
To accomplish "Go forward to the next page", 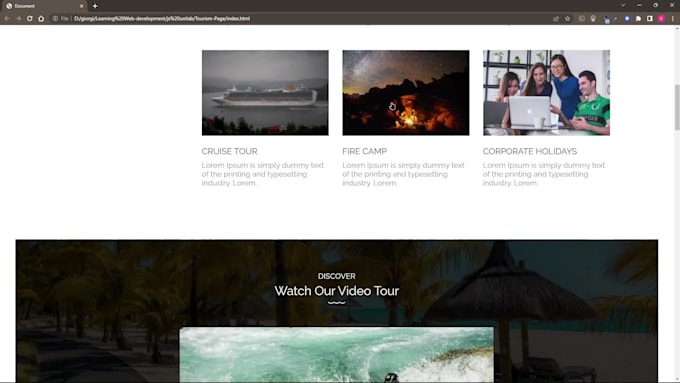I will click(18, 19).
